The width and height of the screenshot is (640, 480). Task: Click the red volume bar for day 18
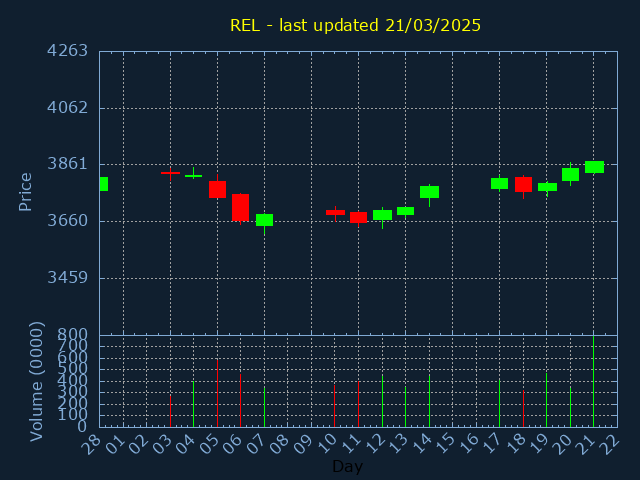click(523, 409)
